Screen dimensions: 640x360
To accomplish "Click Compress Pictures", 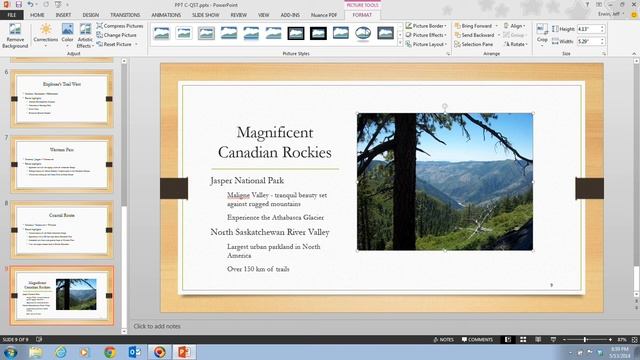I will (120, 26).
